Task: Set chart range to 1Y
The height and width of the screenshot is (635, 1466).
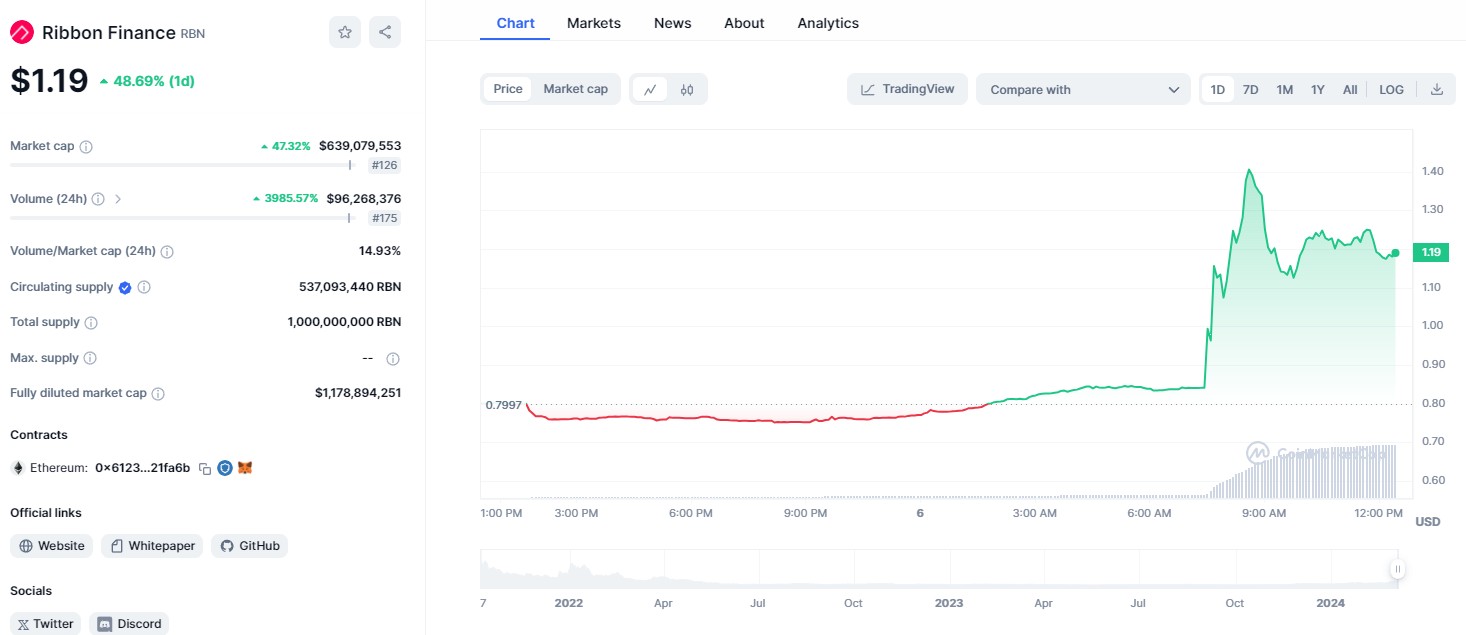Action: (1318, 89)
